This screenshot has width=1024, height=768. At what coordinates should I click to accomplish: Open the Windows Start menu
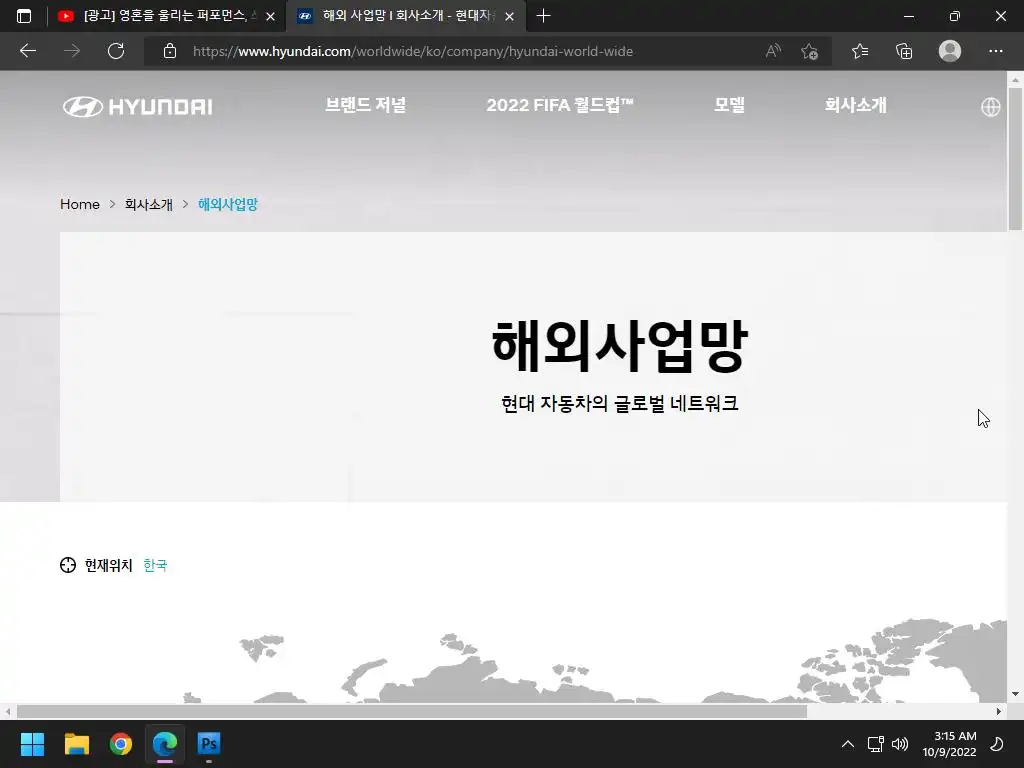32,744
